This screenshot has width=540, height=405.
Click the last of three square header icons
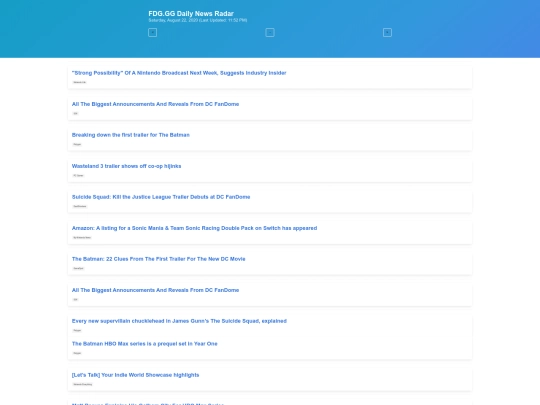(387, 32)
